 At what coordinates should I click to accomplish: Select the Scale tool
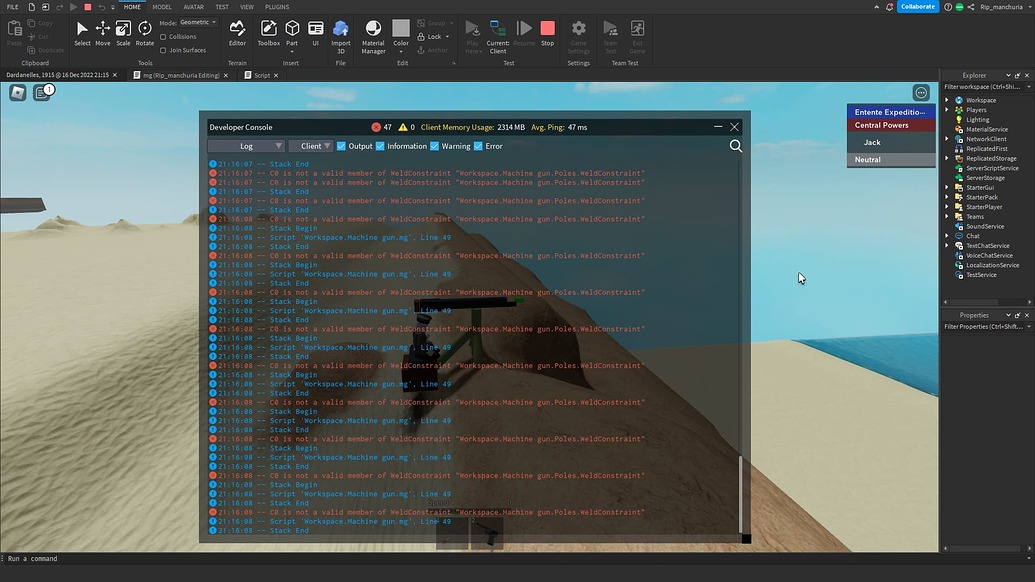point(122,30)
